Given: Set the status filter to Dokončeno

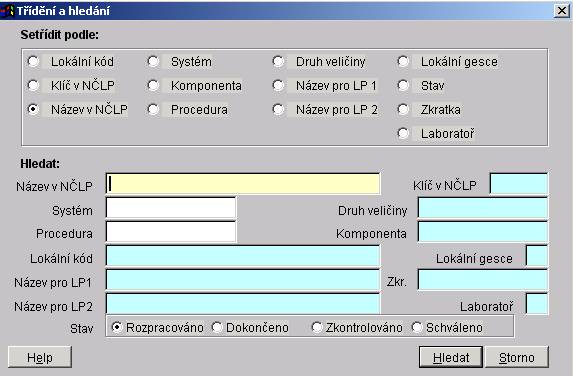Looking at the screenshot, I should tap(217, 327).
